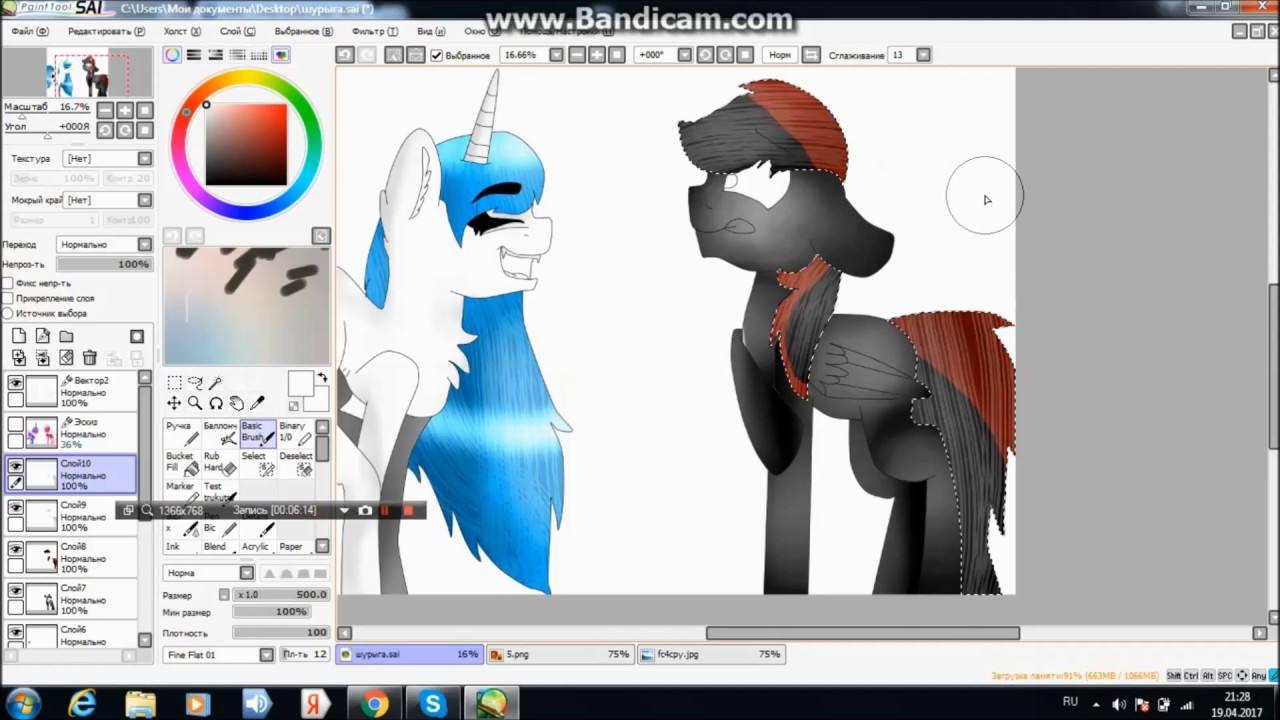Viewport: 1280px width, 720px height.
Task: Open the Редактировать menu
Action: coord(105,31)
